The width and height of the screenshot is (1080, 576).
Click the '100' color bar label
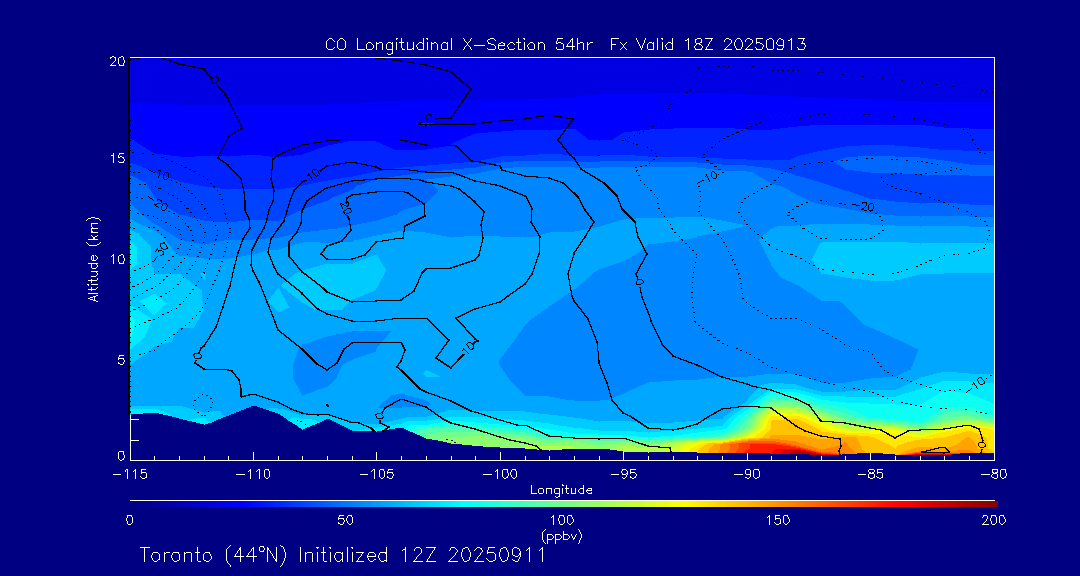point(561,520)
